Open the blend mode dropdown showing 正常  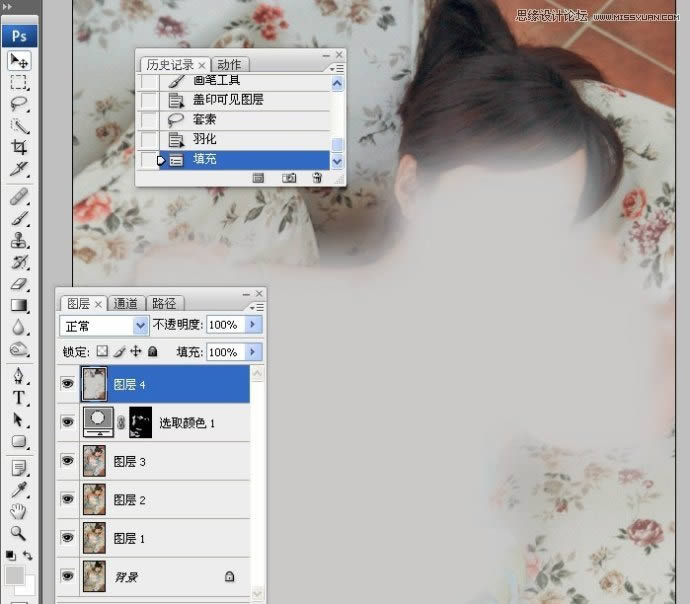tap(104, 325)
